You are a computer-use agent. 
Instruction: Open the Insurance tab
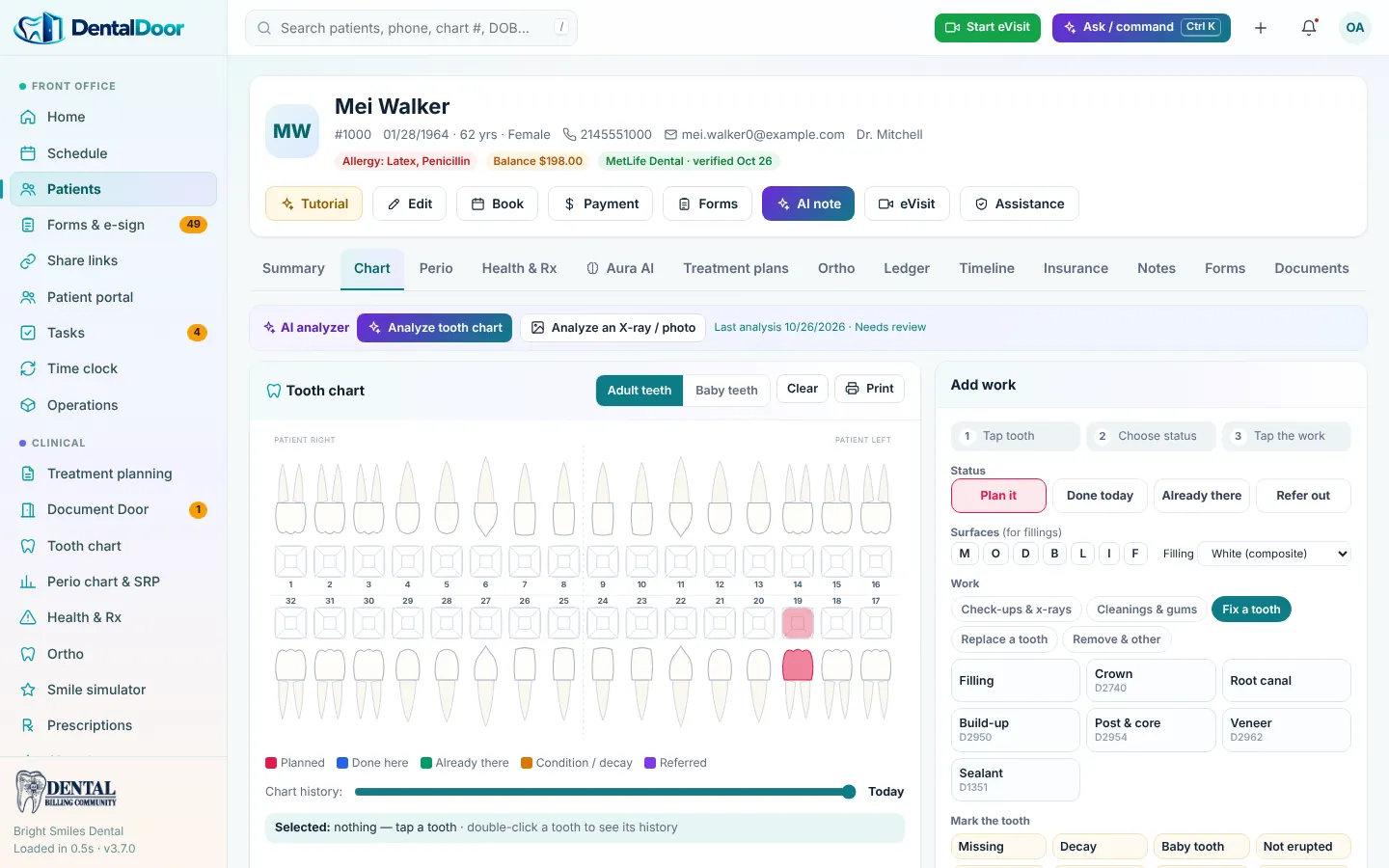(1076, 268)
